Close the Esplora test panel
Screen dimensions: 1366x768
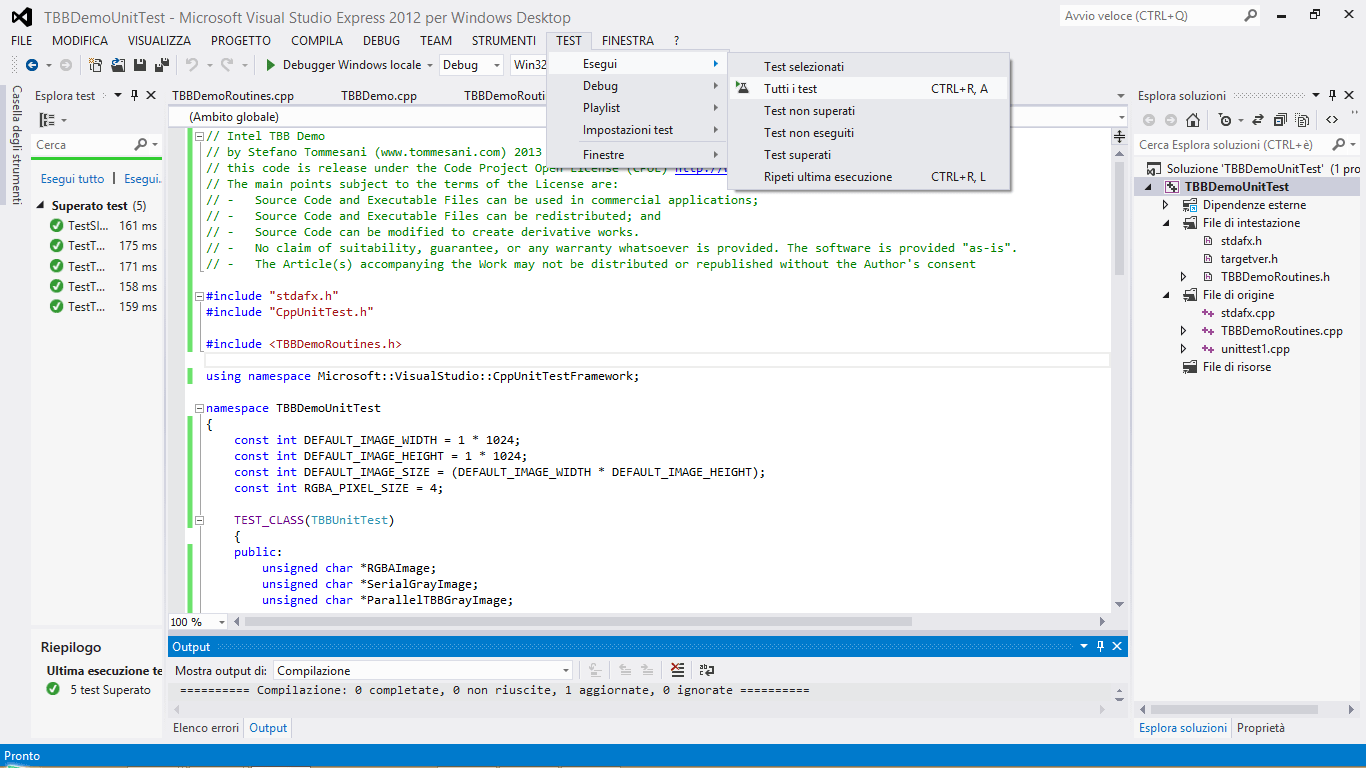click(151, 95)
